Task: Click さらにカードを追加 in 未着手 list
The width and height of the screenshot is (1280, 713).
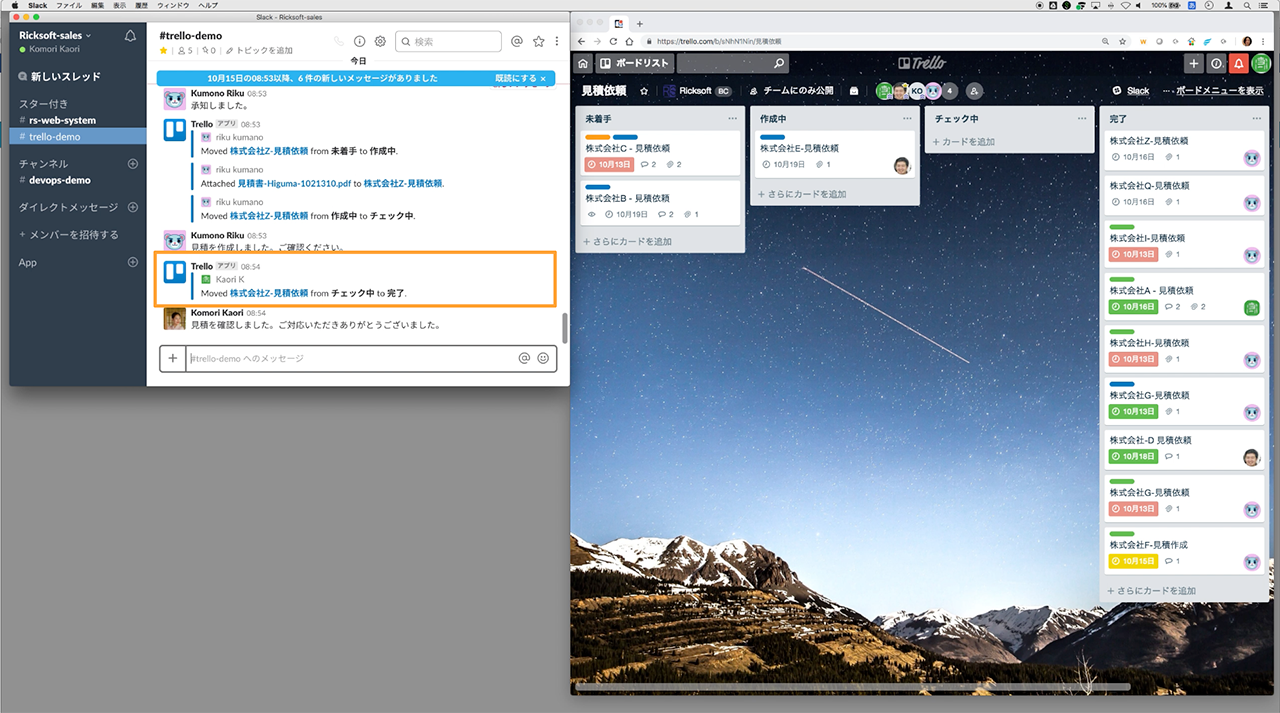Action: point(628,241)
